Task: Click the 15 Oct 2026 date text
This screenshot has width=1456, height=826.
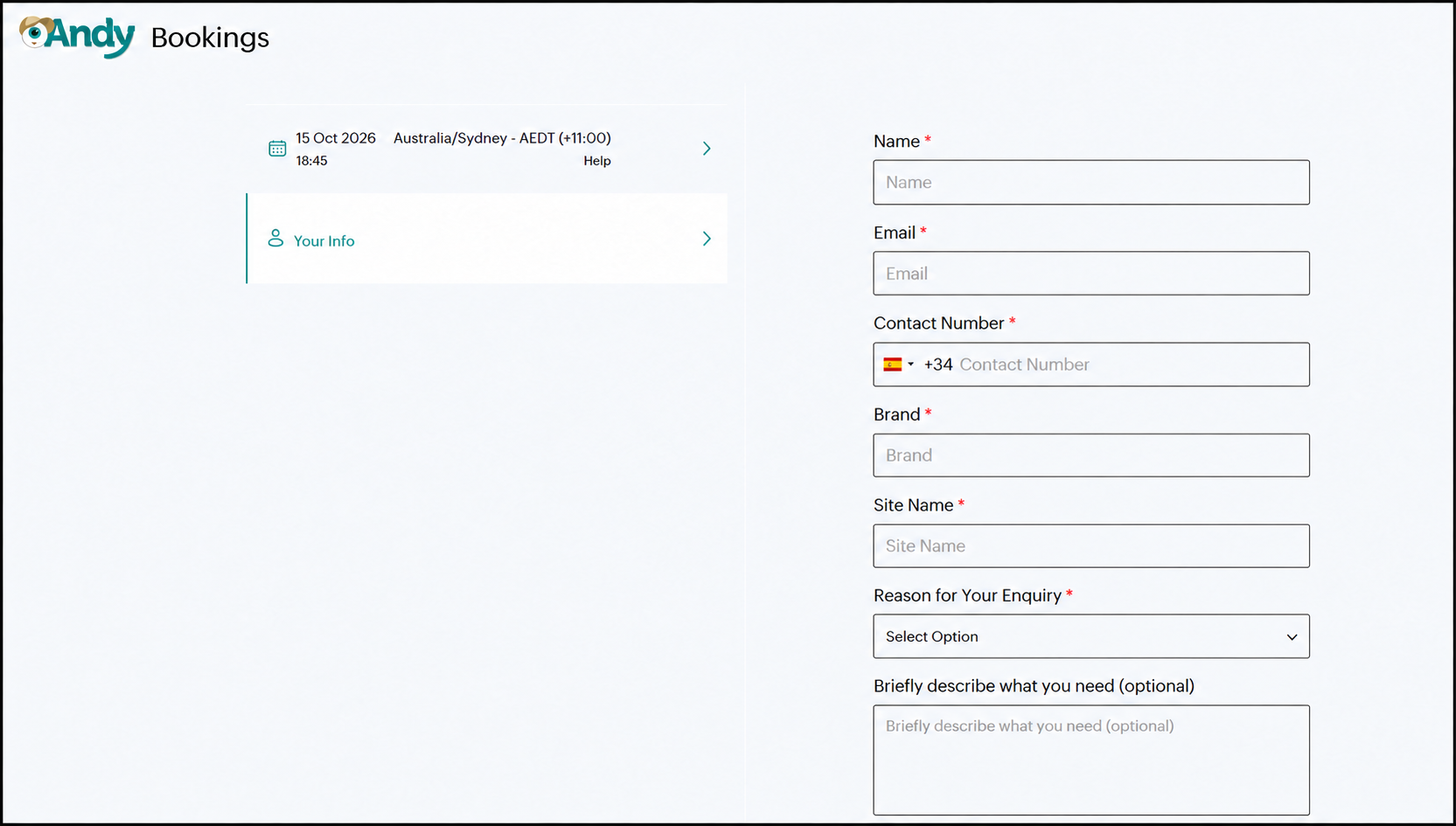Action: [x=336, y=138]
